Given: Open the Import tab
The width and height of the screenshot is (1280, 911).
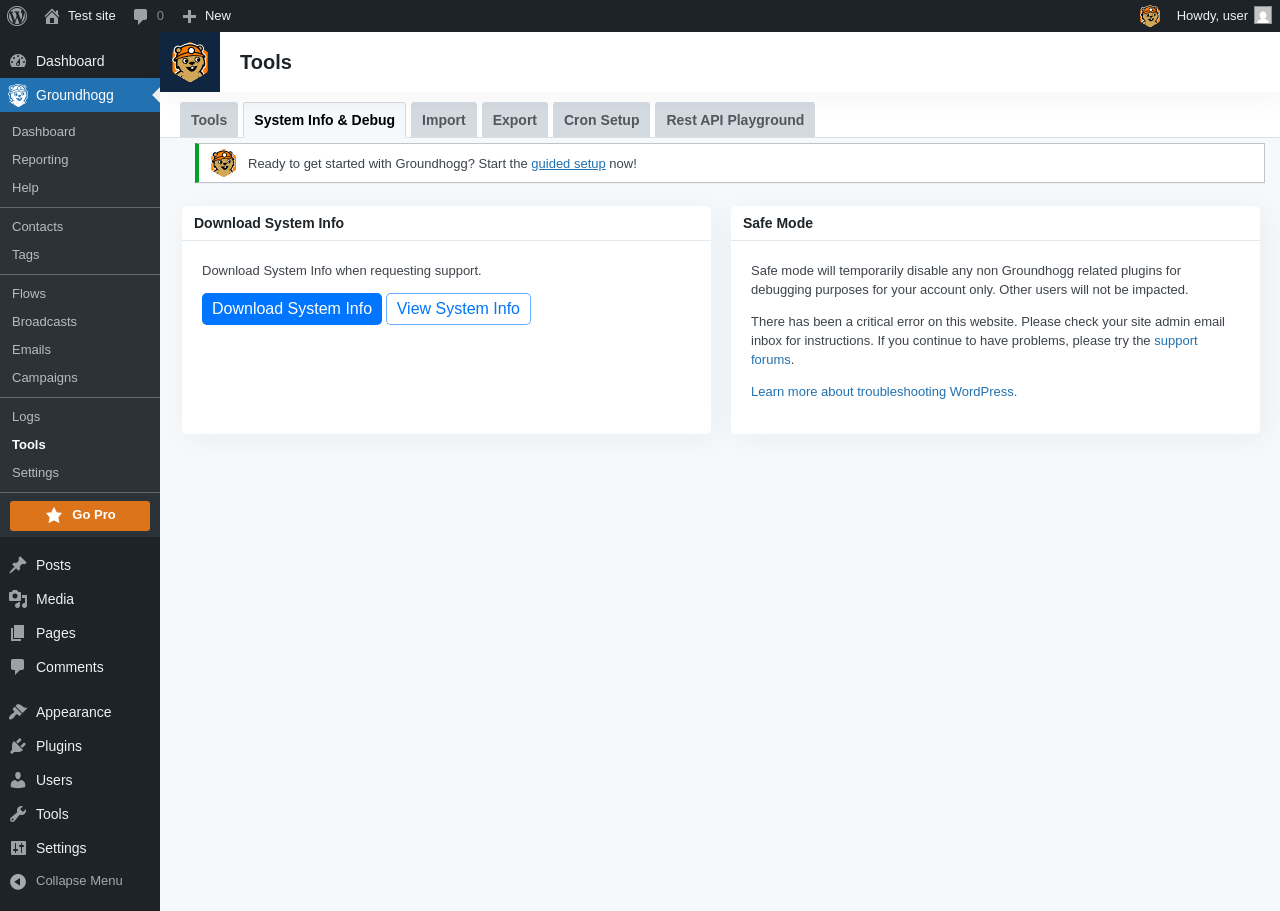Looking at the screenshot, I should [444, 120].
